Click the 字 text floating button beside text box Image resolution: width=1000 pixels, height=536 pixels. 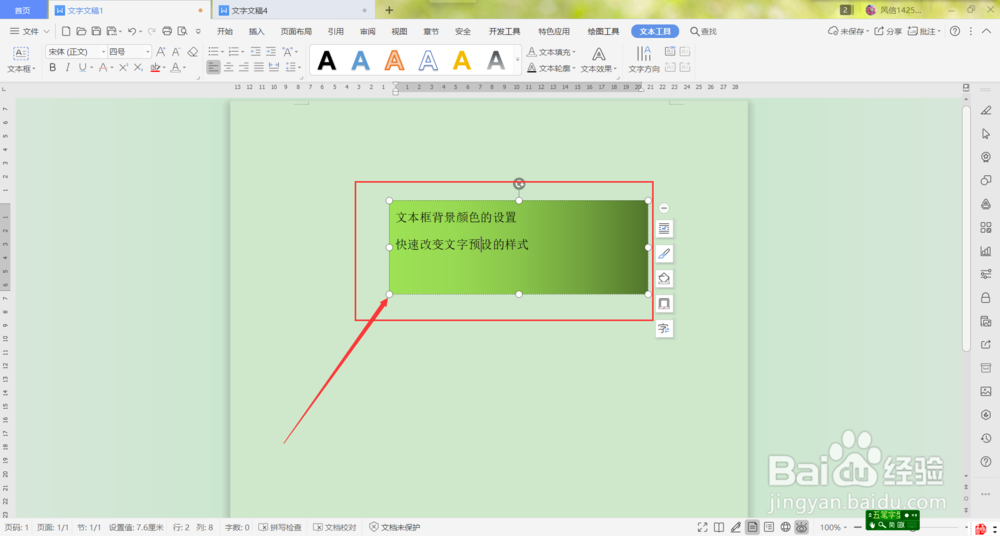pos(664,329)
